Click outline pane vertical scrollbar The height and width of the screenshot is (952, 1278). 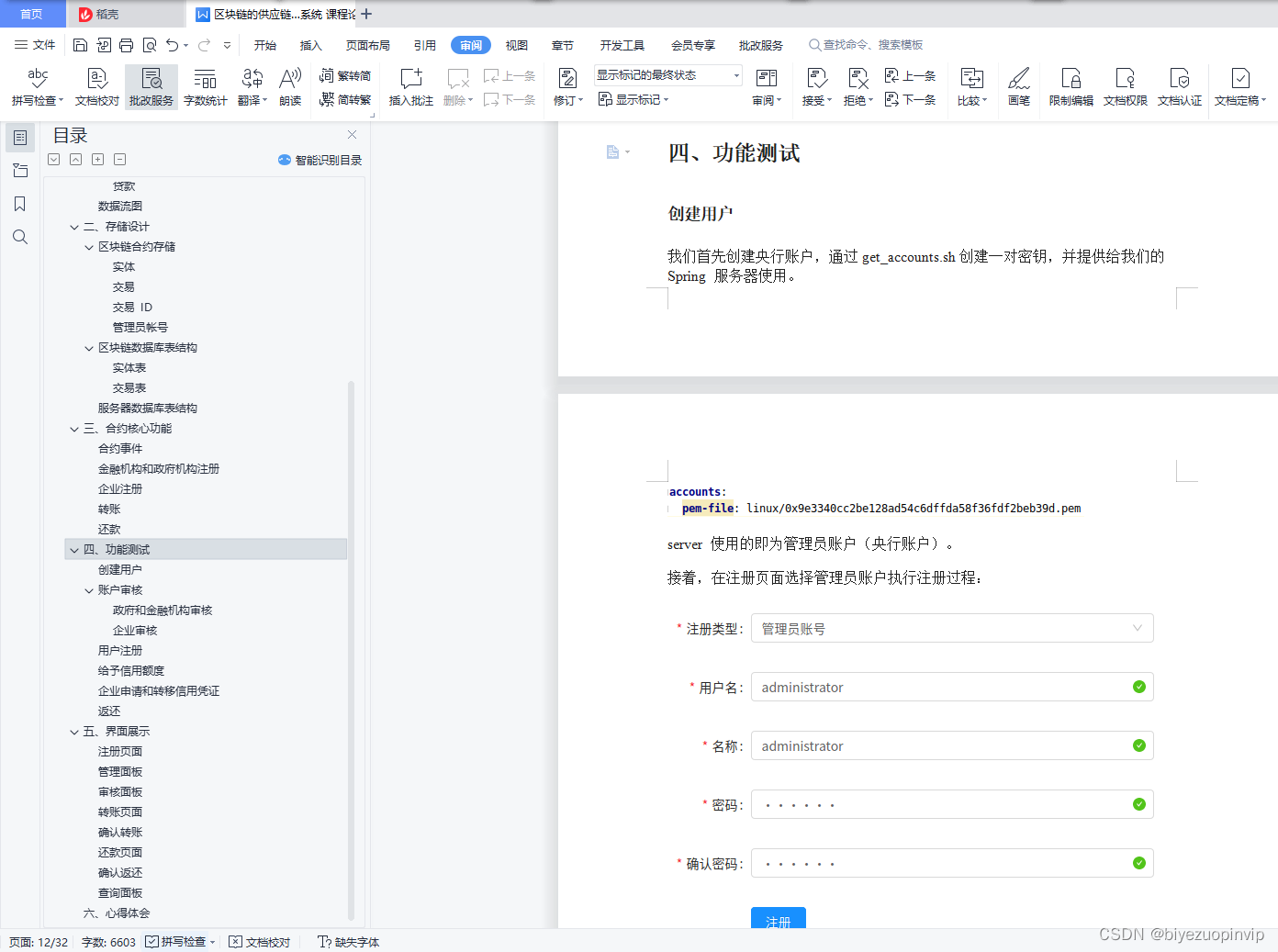(x=352, y=650)
